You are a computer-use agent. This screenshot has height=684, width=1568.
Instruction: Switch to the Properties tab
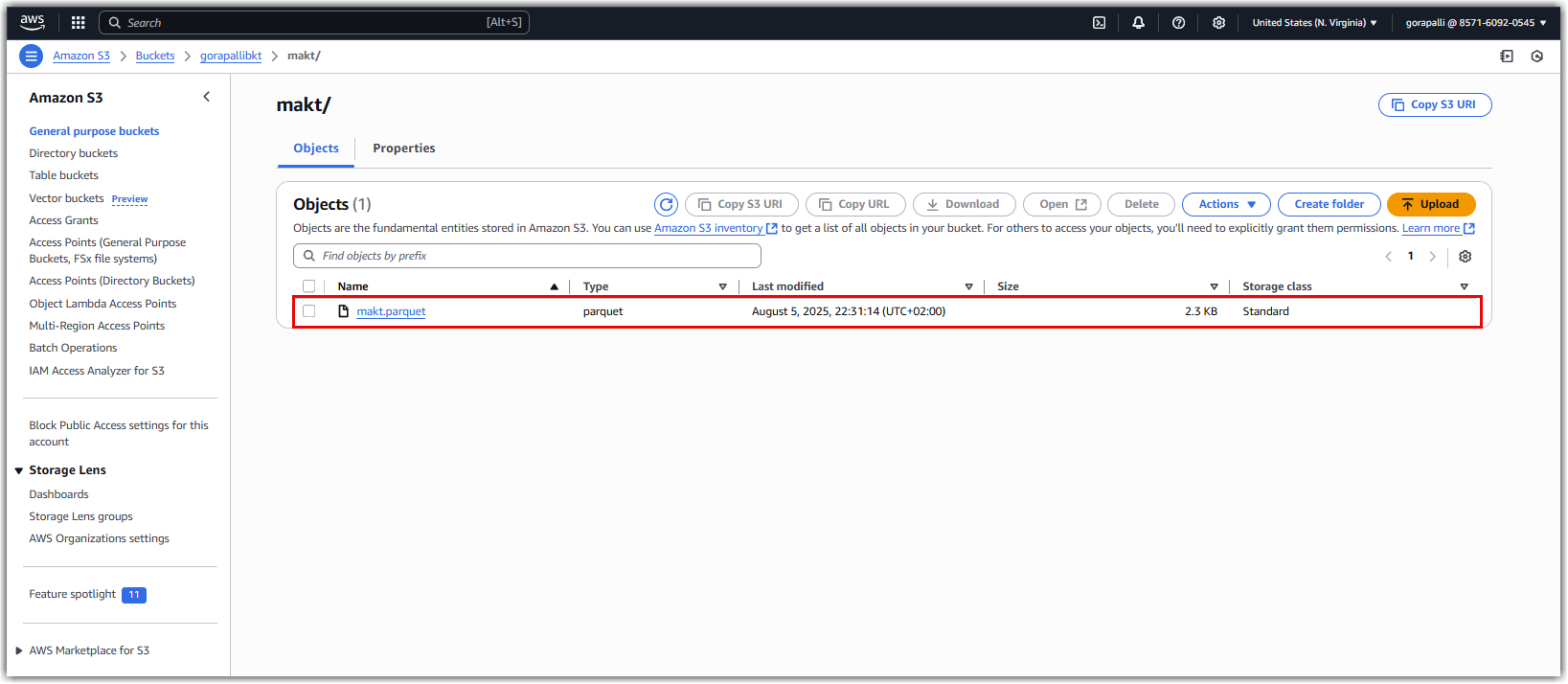click(x=404, y=148)
